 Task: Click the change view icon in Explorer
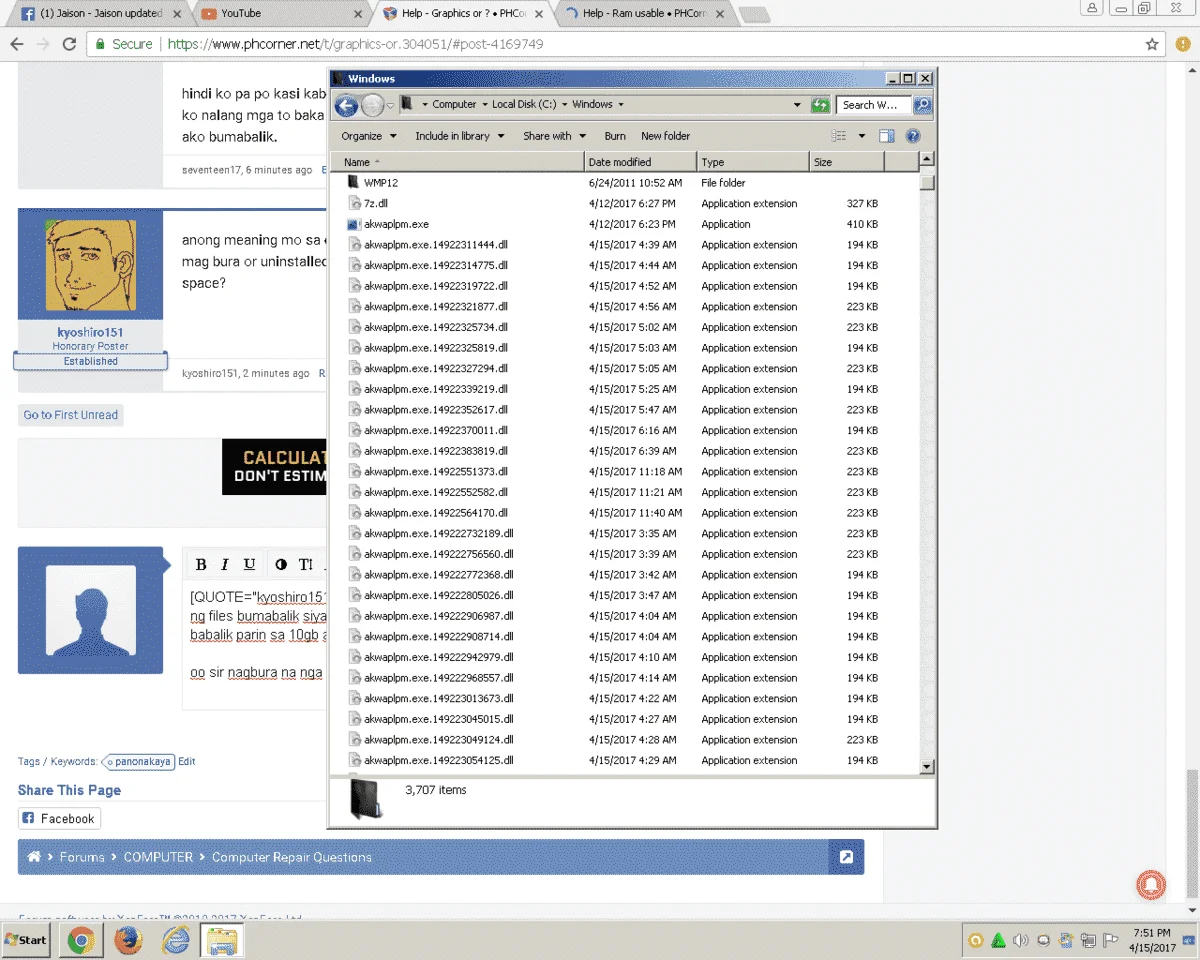pos(839,136)
